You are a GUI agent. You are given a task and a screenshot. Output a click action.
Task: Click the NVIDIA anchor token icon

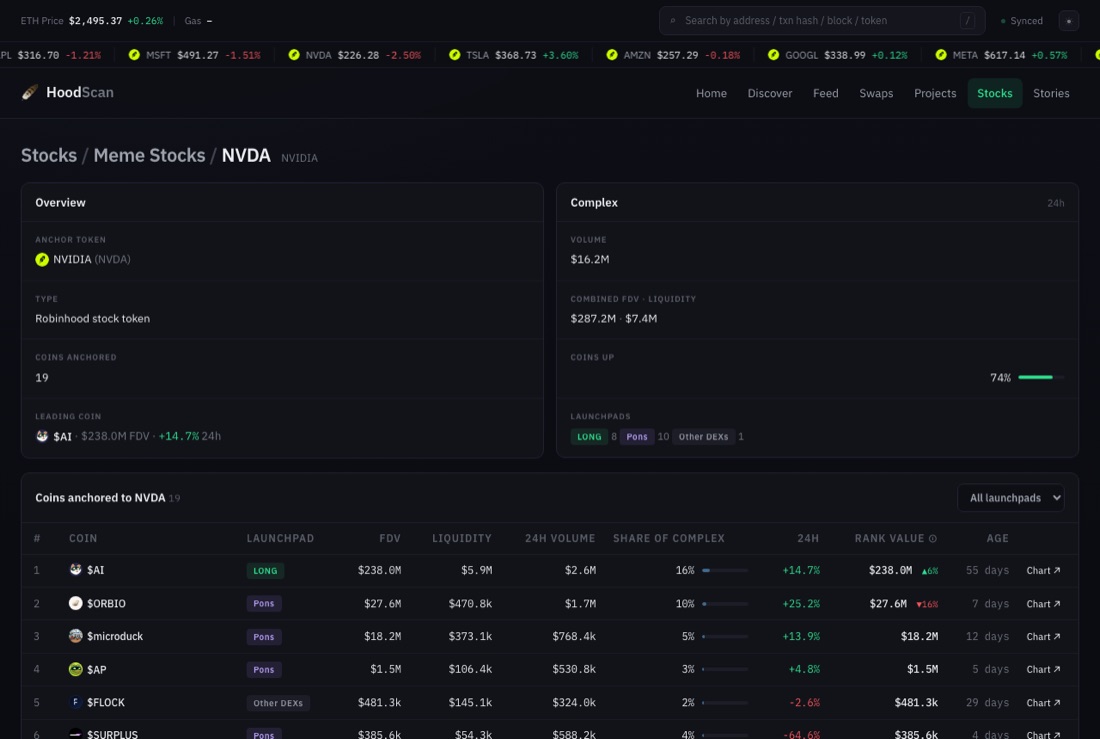pyautogui.click(x=42, y=260)
